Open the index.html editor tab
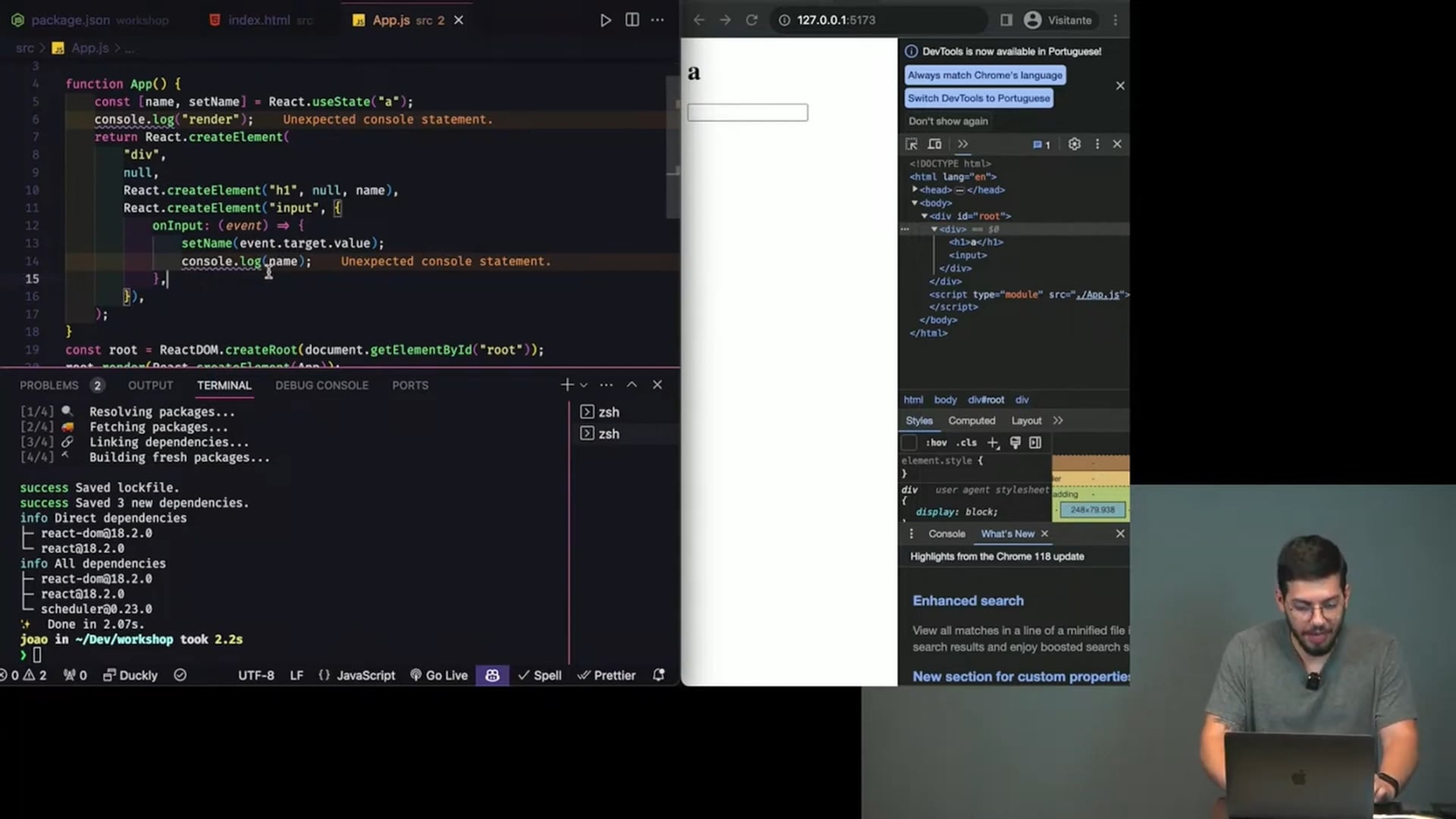The width and height of the screenshot is (1456, 819). pos(259,20)
